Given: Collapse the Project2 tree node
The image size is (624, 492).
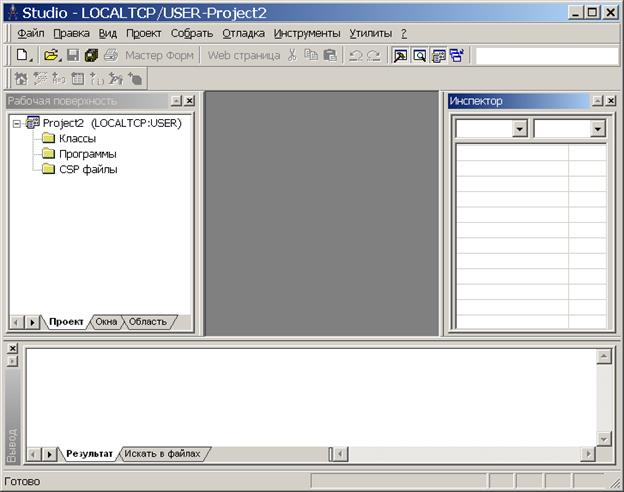Looking at the screenshot, I should click(x=16, y=124).
